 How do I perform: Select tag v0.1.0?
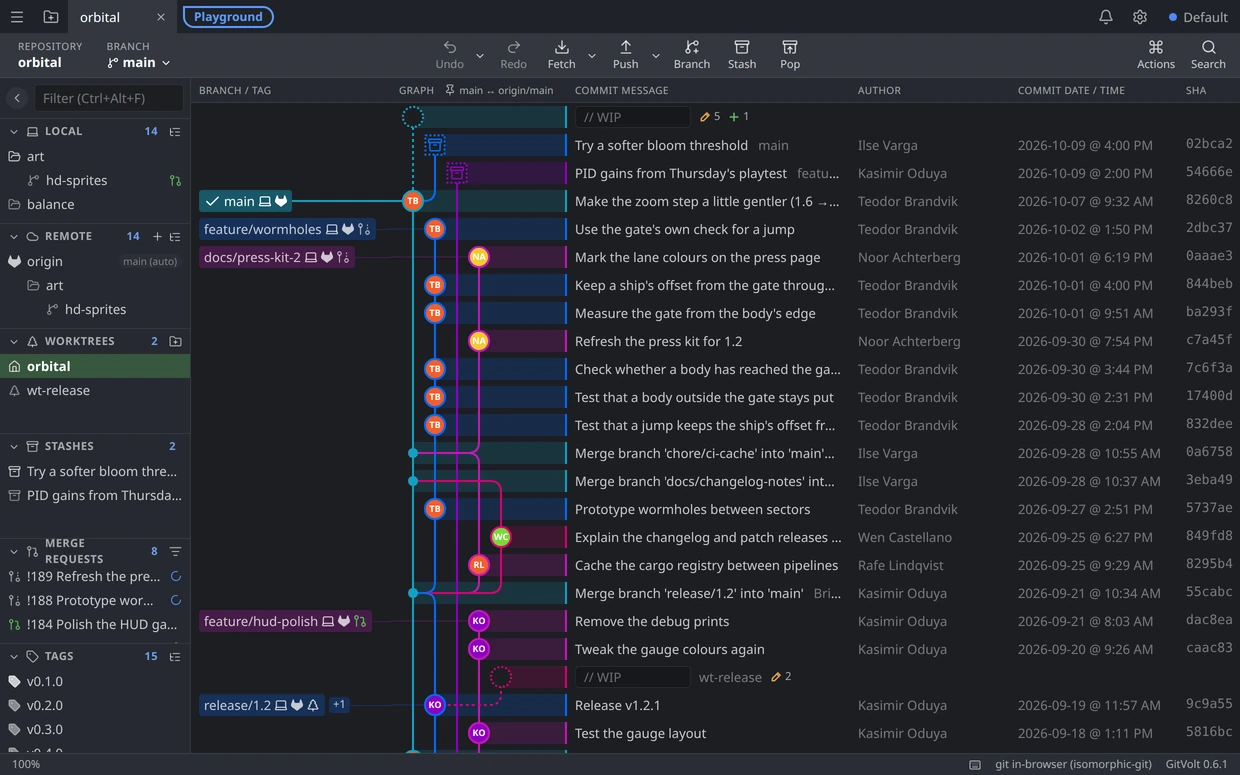(x=95, y=681)
